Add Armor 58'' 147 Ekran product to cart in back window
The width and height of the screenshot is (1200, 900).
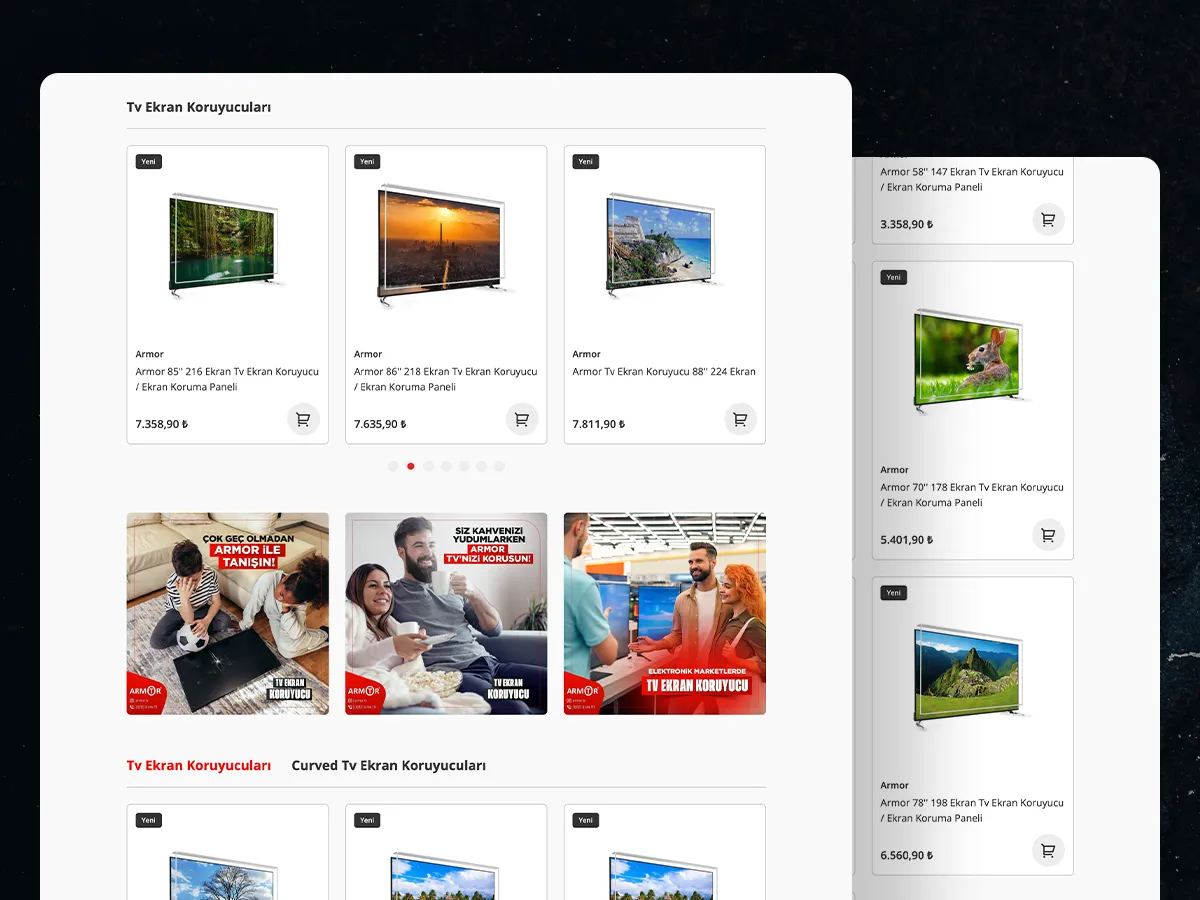(x=1048, y=219)
